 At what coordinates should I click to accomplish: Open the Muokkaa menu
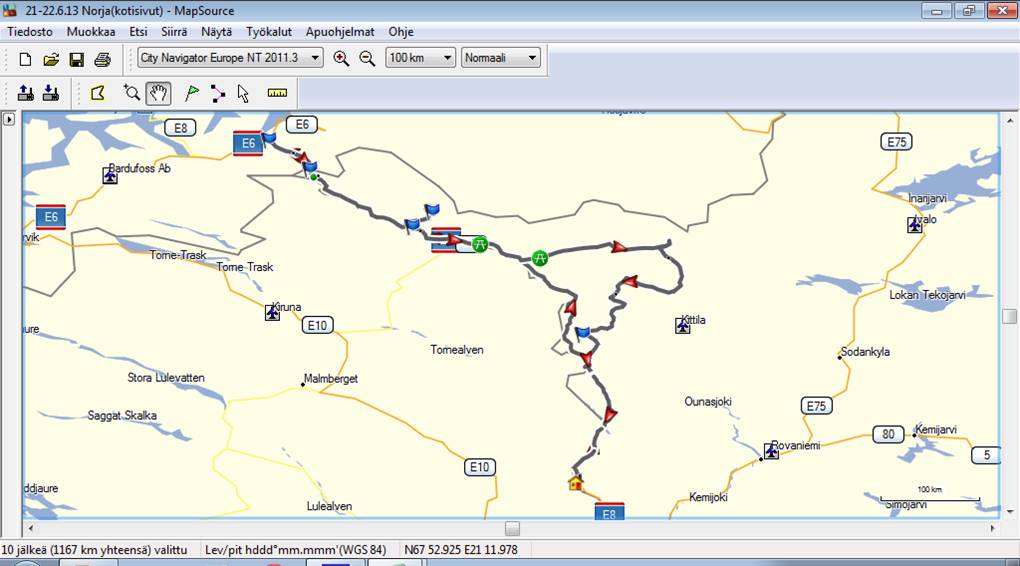[91, 32]
